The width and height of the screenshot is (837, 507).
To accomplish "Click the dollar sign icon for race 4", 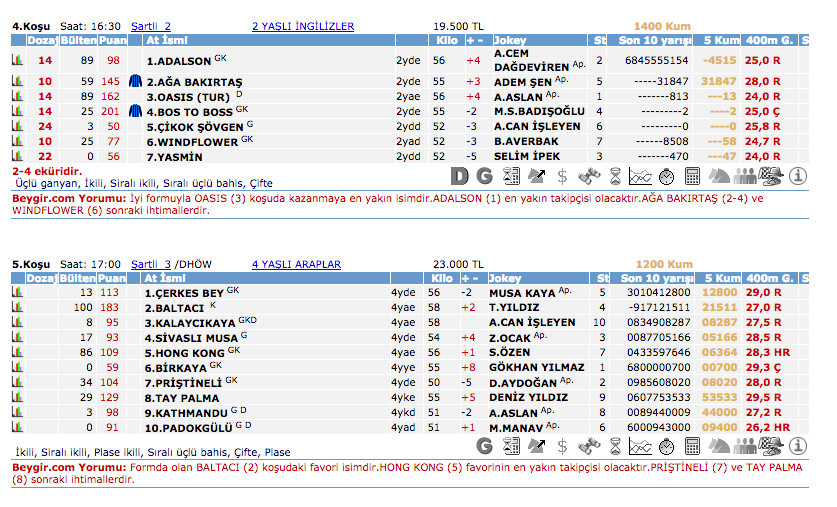I will tap(563, 177).
